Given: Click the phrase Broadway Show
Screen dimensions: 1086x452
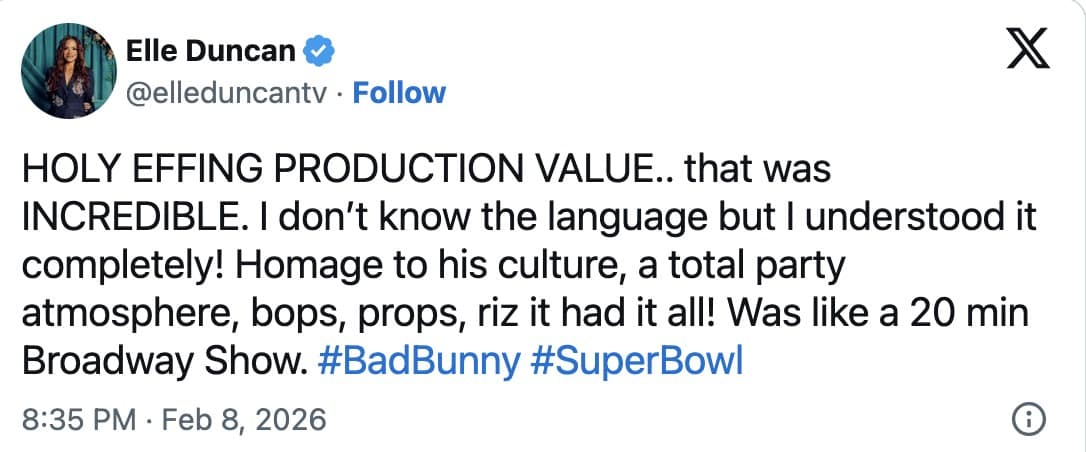Looking at the screenshot, I should pyautogui.click(x=160, y=360).
